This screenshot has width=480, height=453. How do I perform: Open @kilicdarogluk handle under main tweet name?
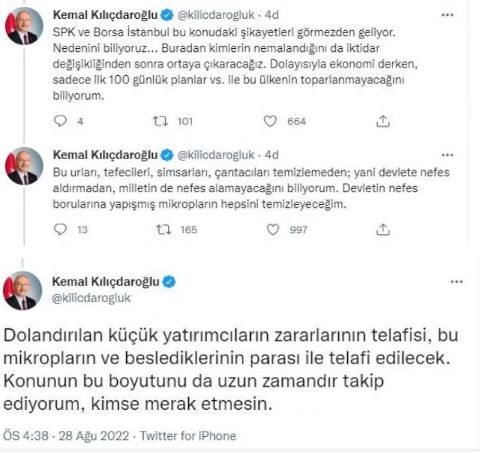(91, 298)
